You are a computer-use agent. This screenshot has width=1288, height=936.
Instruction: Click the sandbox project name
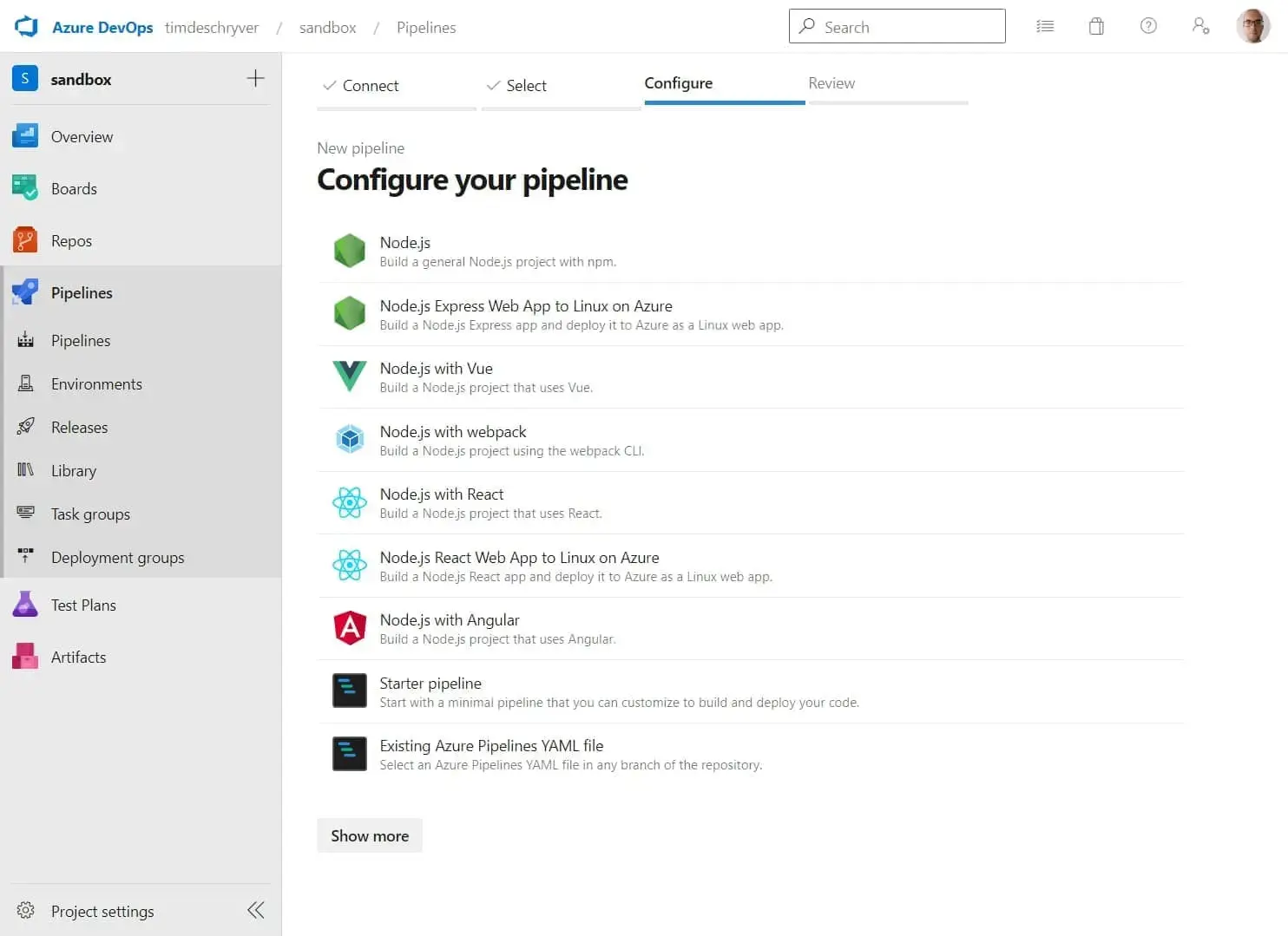[82, 79]
